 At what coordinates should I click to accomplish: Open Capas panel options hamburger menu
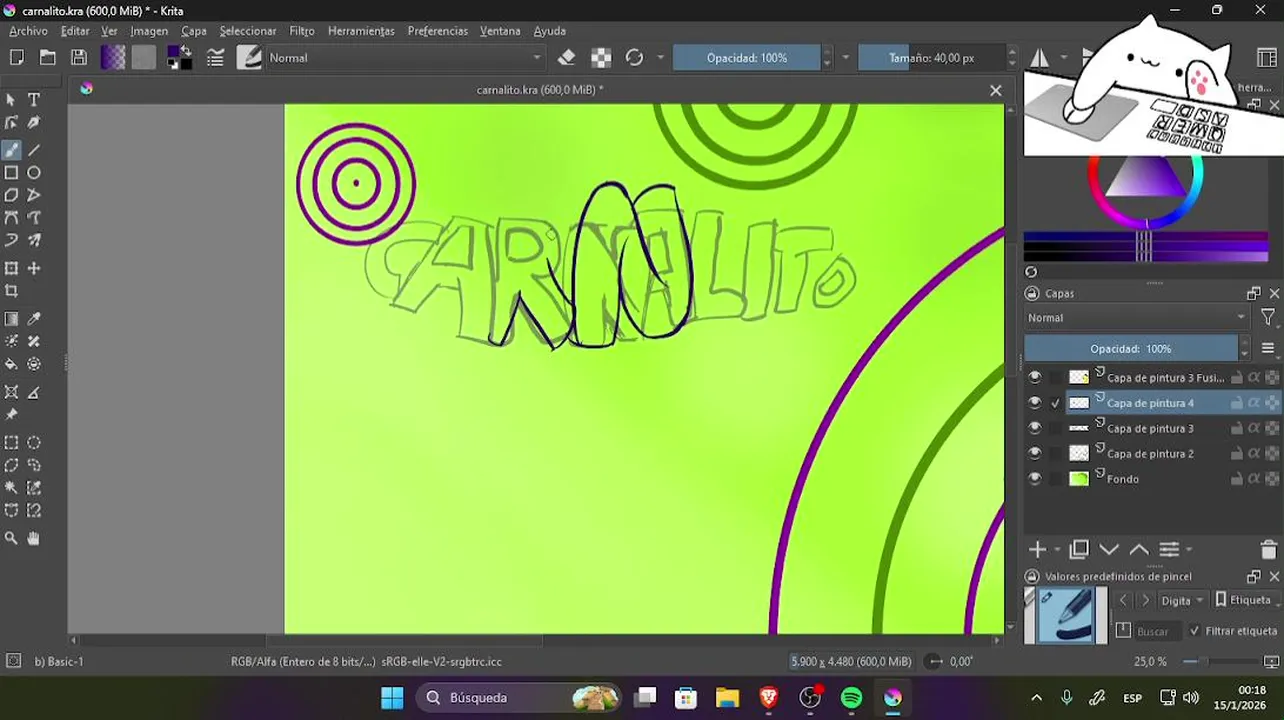pyautogui.click(x=1268, y=349)
